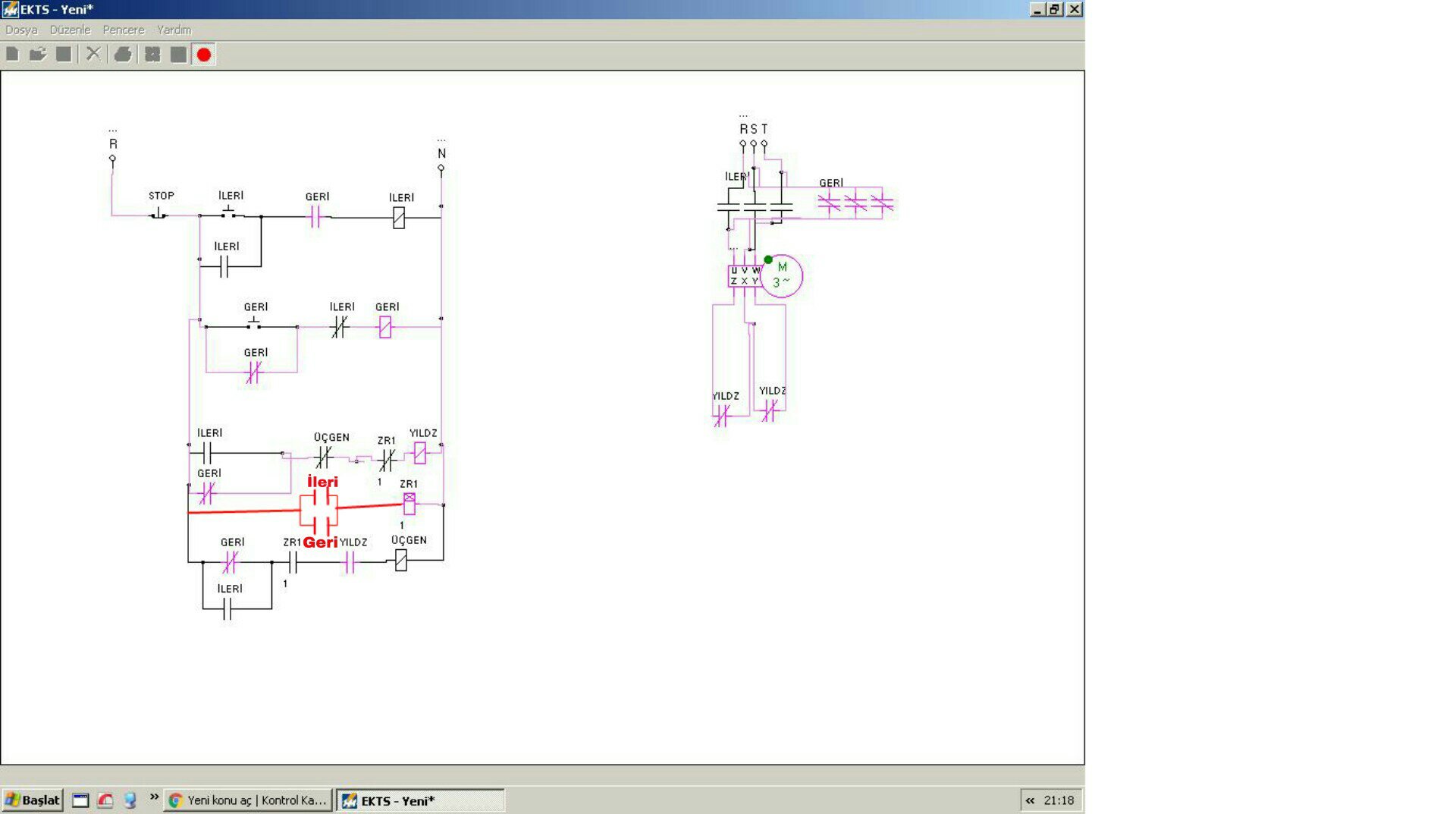This screenshot has width=1456, height=814.
Task: Click the STOP push button in the circuit
Action: tap(158, 214)
